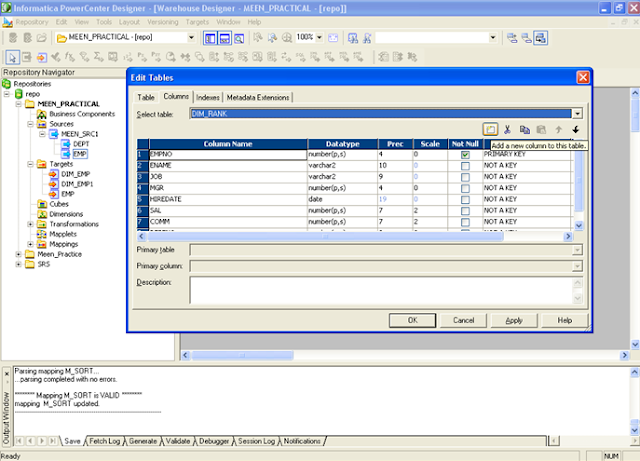Image resolution: width=640 pixels, height=461 pixels.
Task: Check Not Null for JOB row
Action: [465, 177]
